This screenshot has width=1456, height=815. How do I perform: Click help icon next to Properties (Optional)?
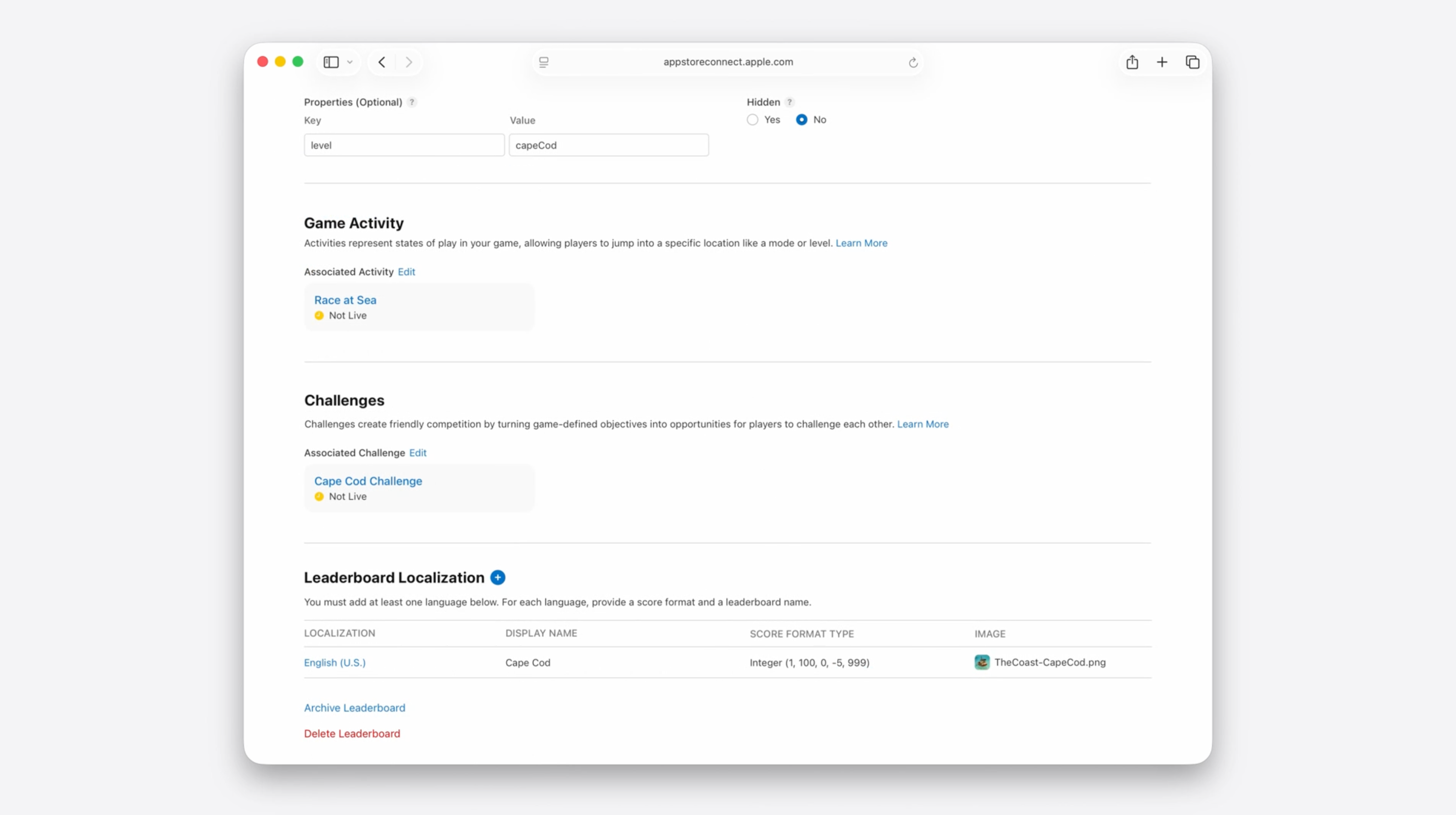pyautogui.click(x=412, y=103)
